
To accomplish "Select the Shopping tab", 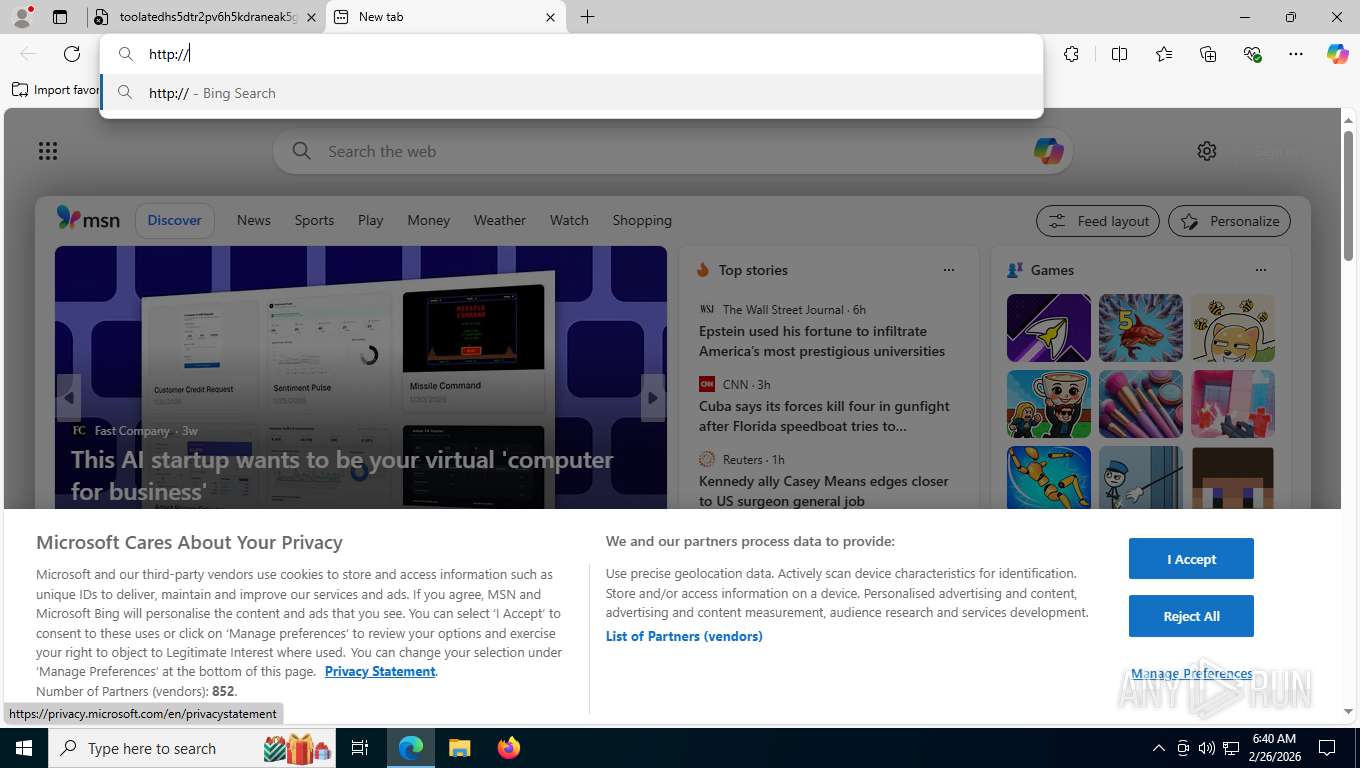I will (642, 220).
